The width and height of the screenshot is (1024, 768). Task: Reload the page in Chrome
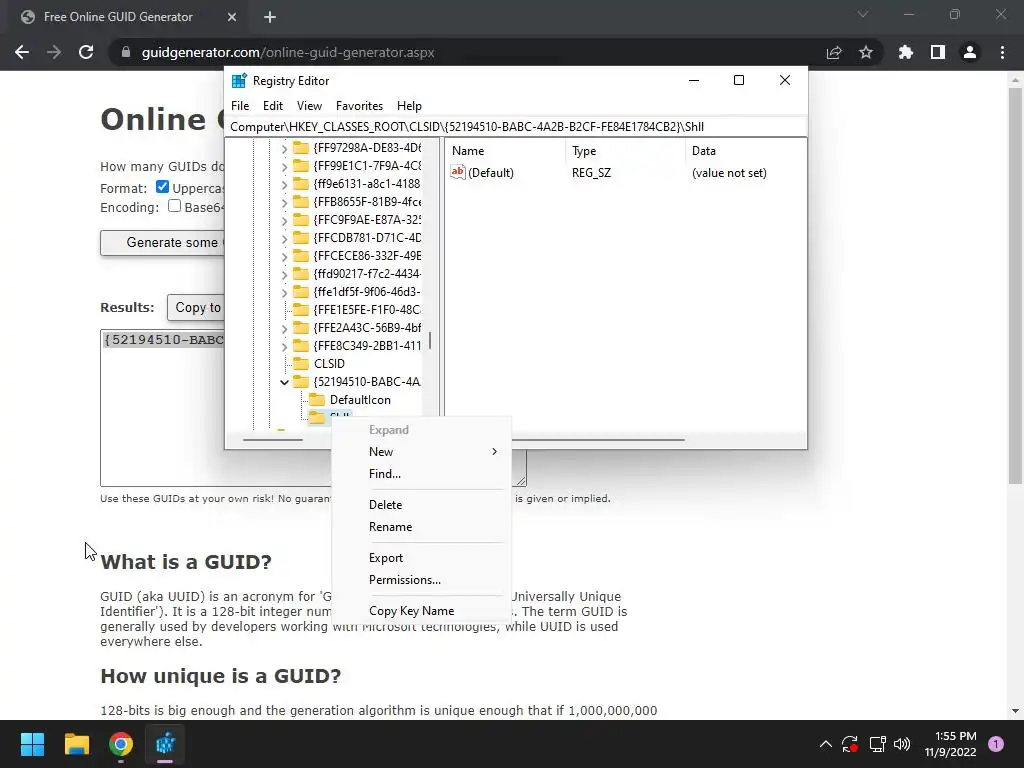86,52
